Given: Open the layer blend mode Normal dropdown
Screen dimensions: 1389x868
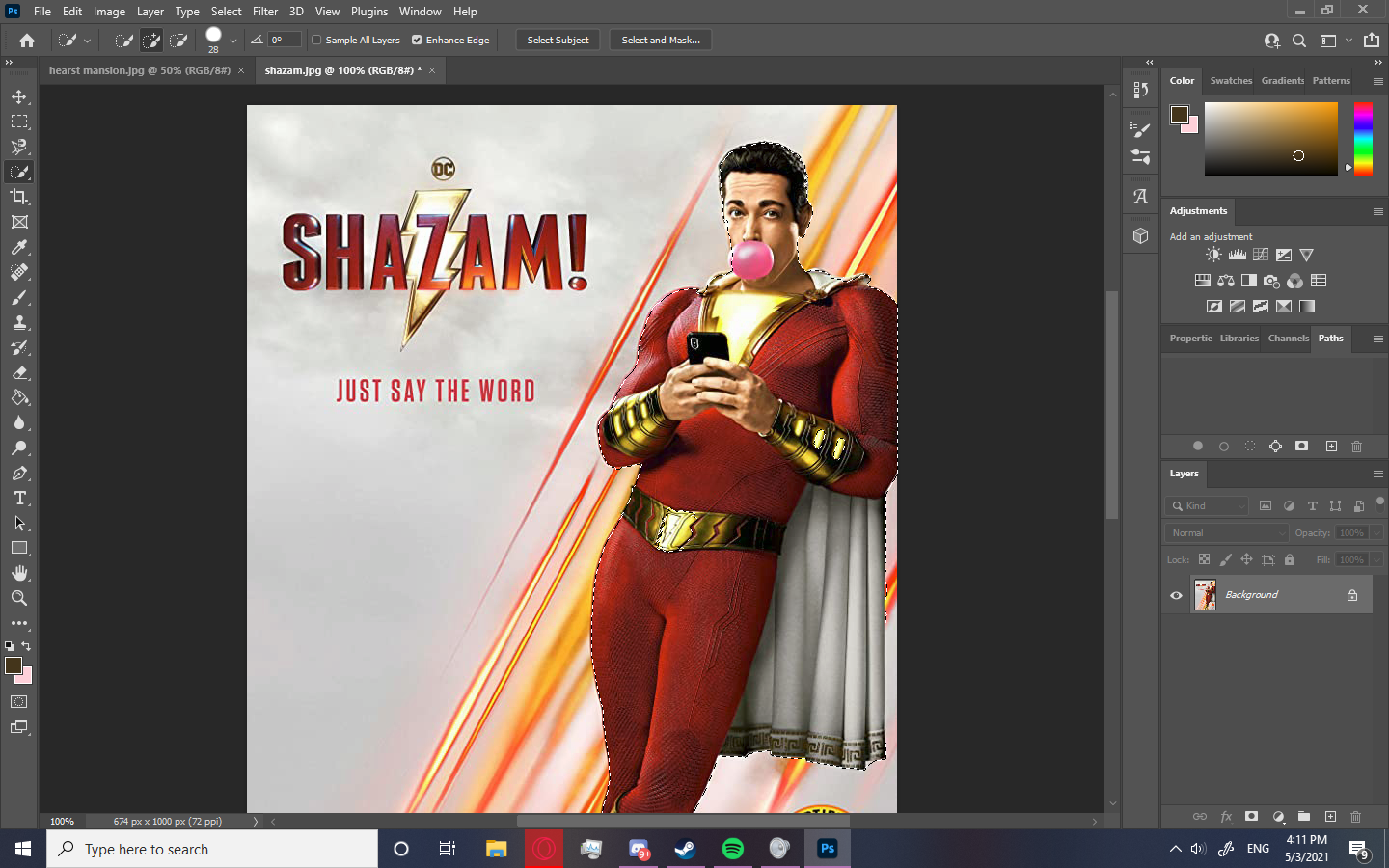Looking at the screenshot, I should click(1227, 532).
